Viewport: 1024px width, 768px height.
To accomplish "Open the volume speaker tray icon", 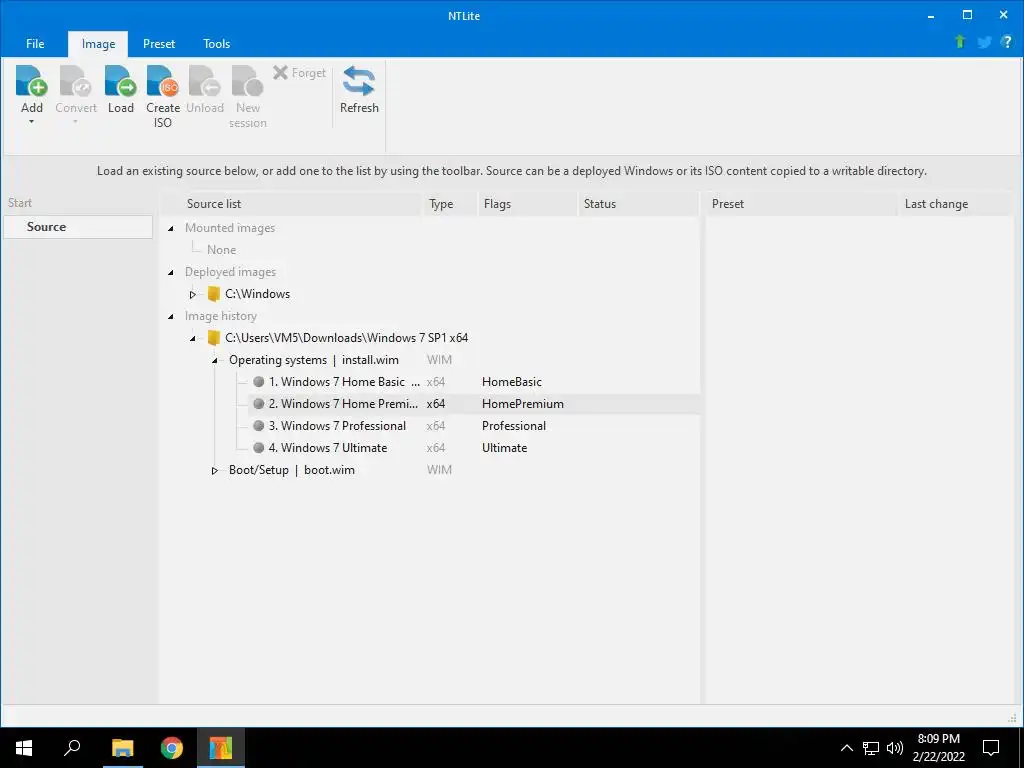I will click(895, 748).
